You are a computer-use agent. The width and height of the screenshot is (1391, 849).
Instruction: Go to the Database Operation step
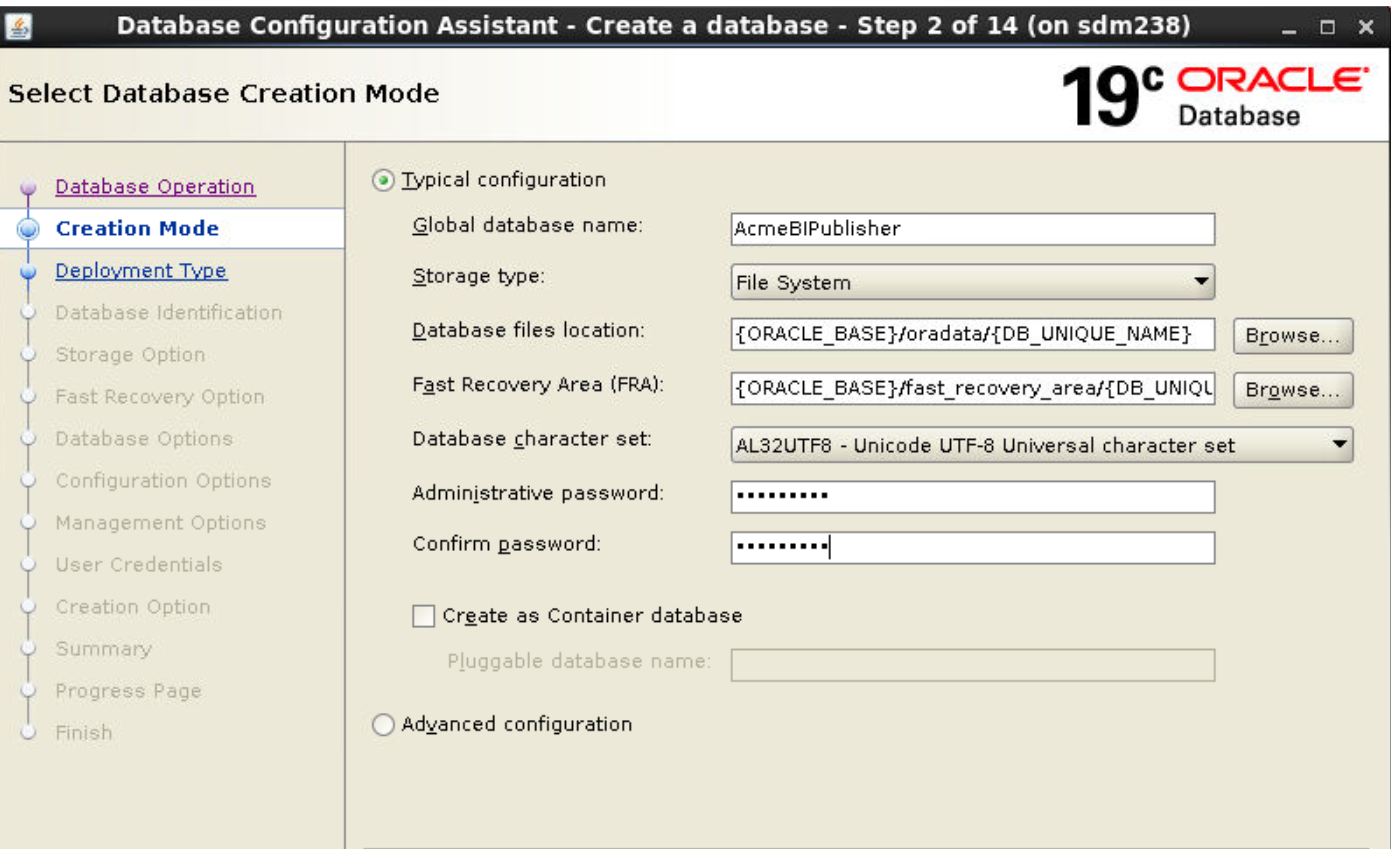[155, 187]
